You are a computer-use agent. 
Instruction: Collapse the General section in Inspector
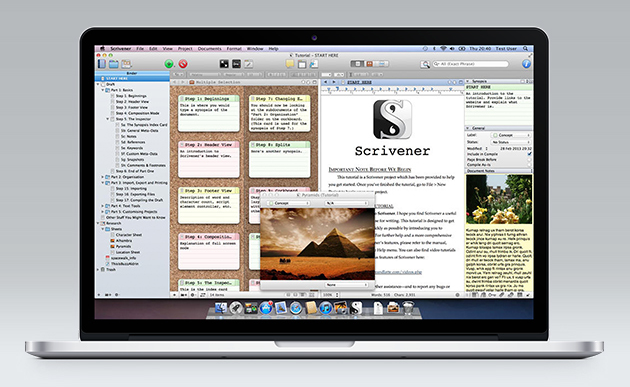[x=468, y=128]
